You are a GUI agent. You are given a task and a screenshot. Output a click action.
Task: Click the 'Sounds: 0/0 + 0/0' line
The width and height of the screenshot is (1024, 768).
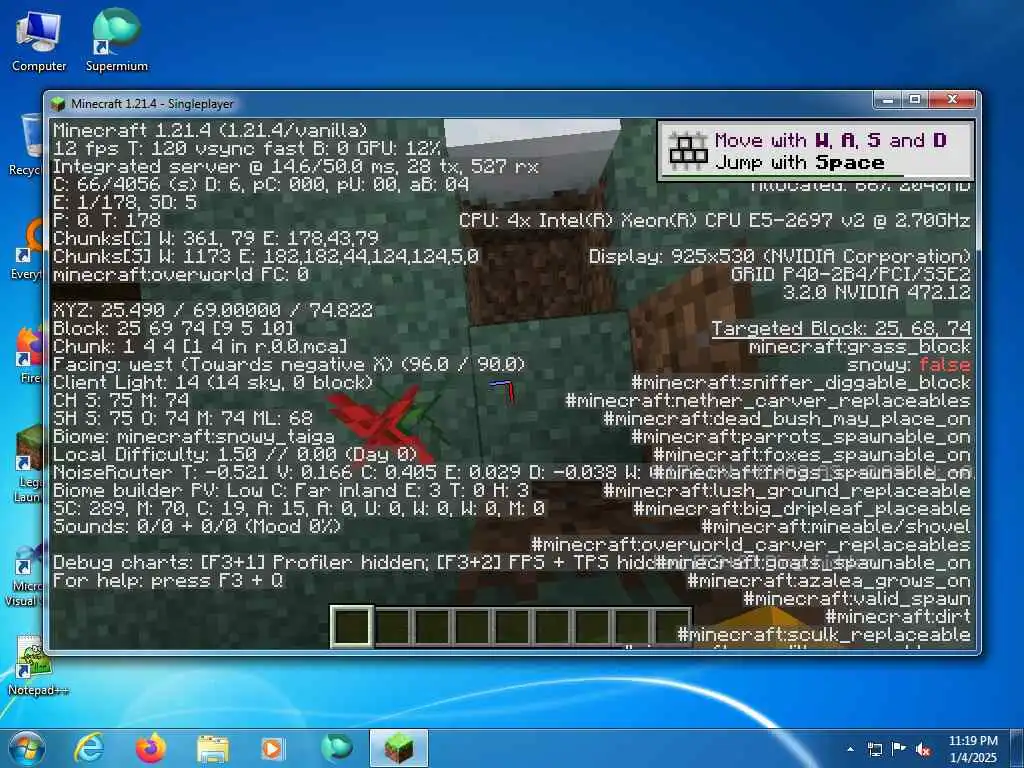tap(197, 526)
